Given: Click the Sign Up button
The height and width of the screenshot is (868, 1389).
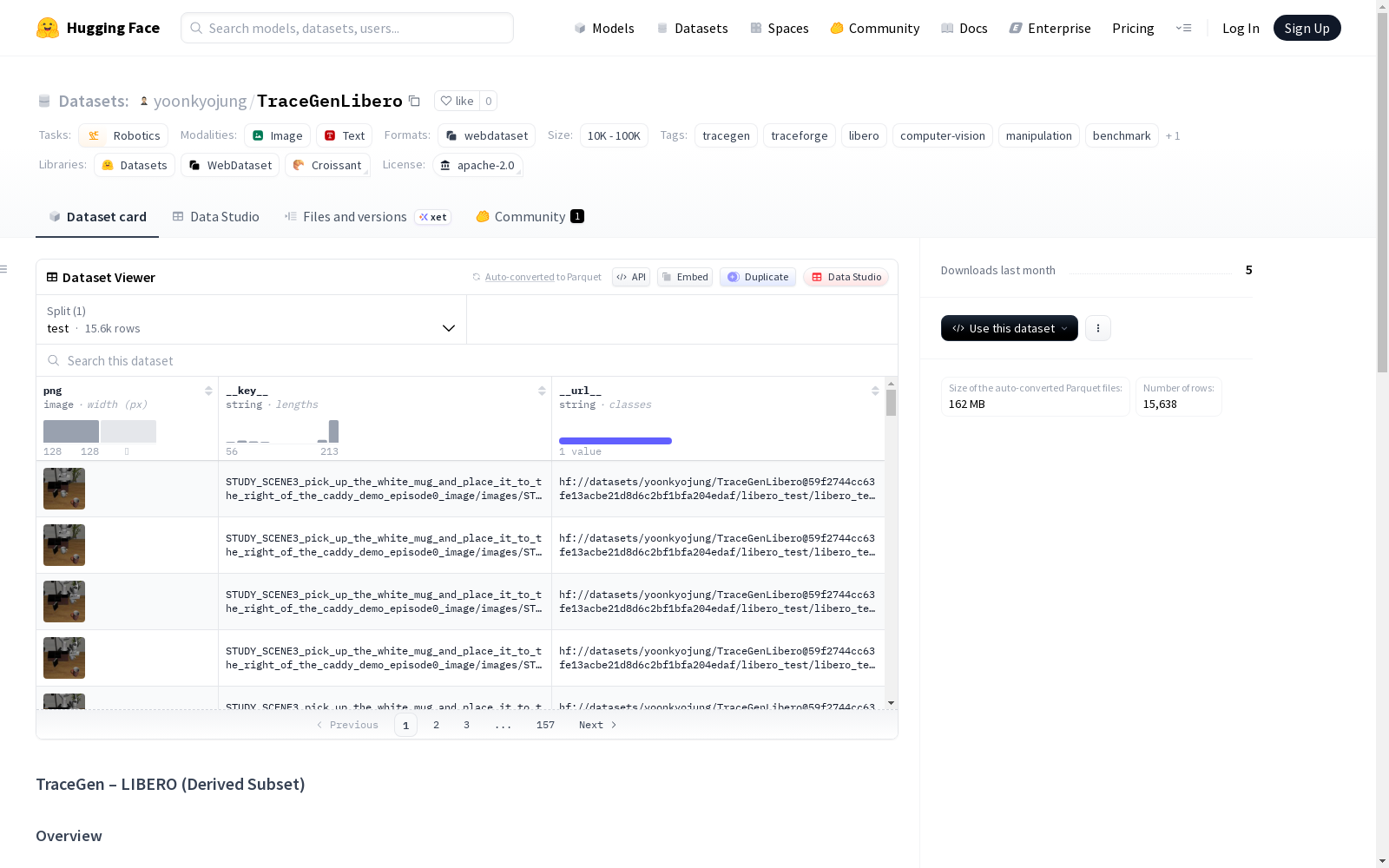Looking at the screenshot, I should (1307, 28).
